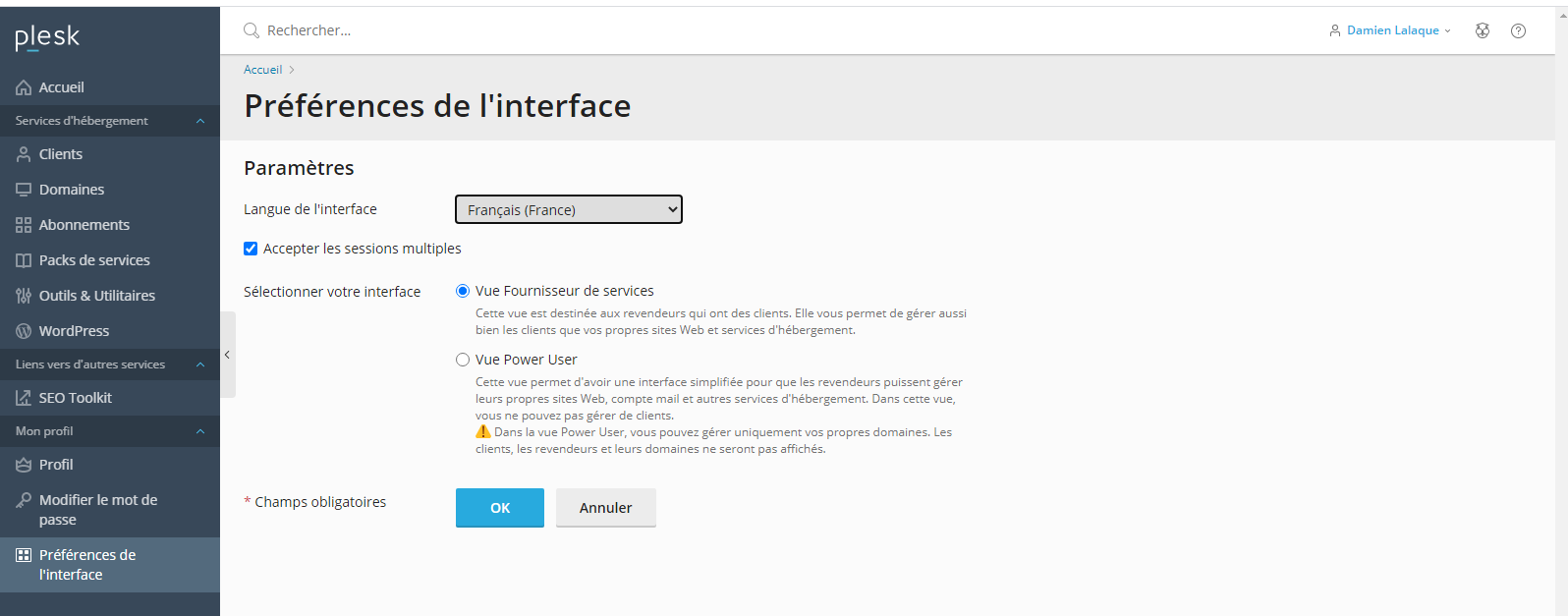Click the help question mark icon

(1518, 30)
